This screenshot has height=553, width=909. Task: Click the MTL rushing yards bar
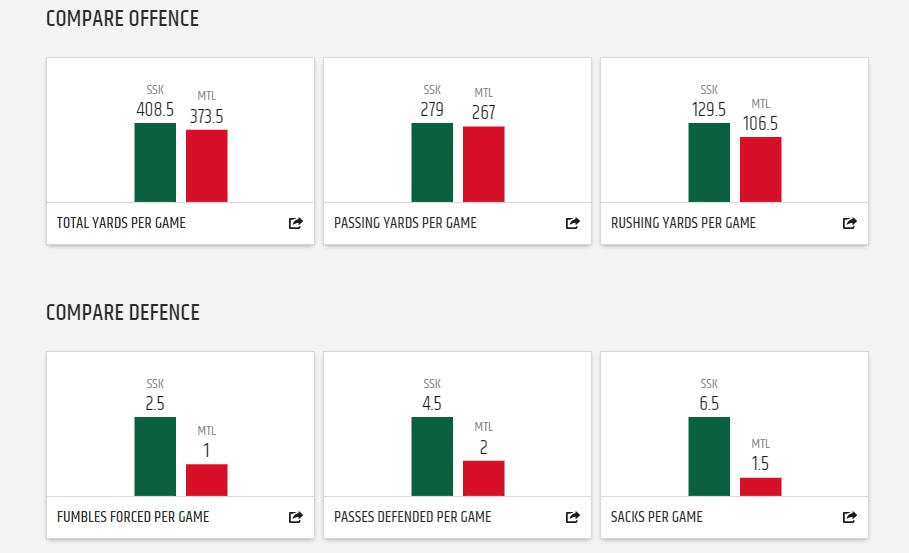(x=761, y=169)
